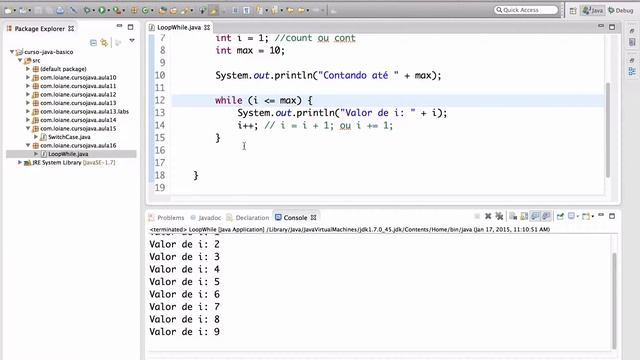The image size is (640, 360).
Task: Click the Run green play button
Action: click(102, 10)
